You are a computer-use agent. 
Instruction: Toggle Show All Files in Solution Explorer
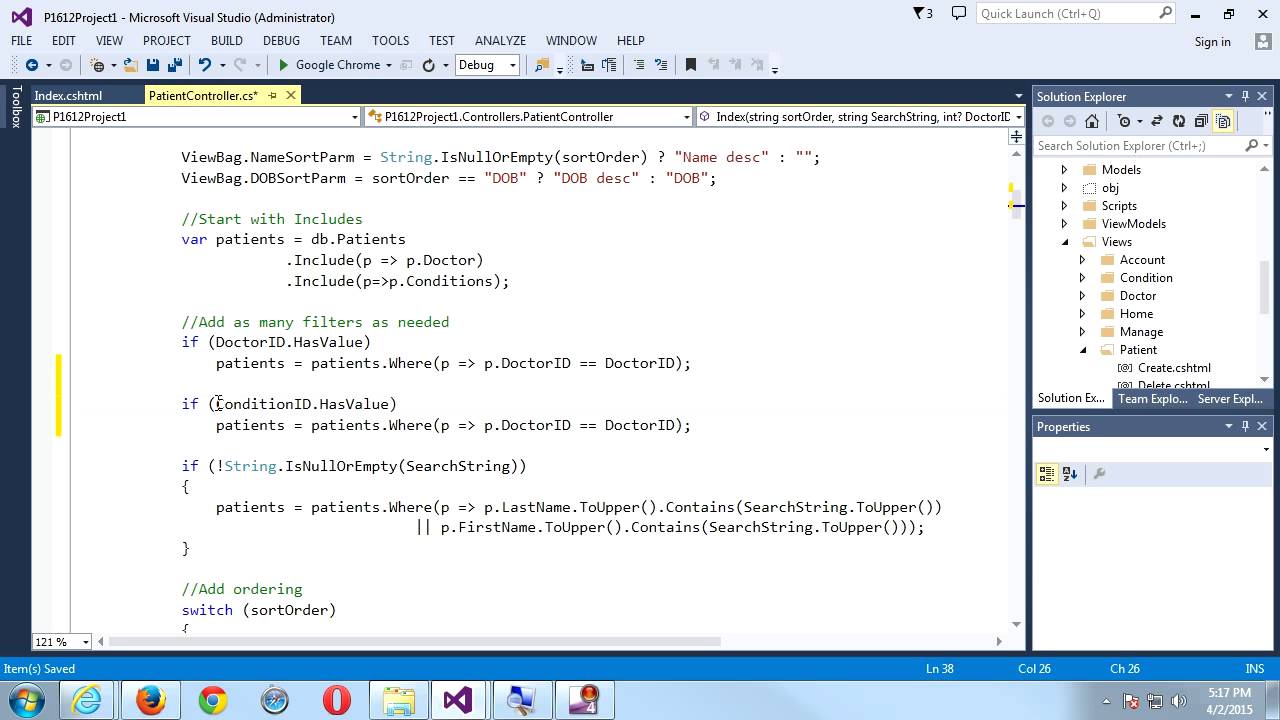[x=1223, y=121]
